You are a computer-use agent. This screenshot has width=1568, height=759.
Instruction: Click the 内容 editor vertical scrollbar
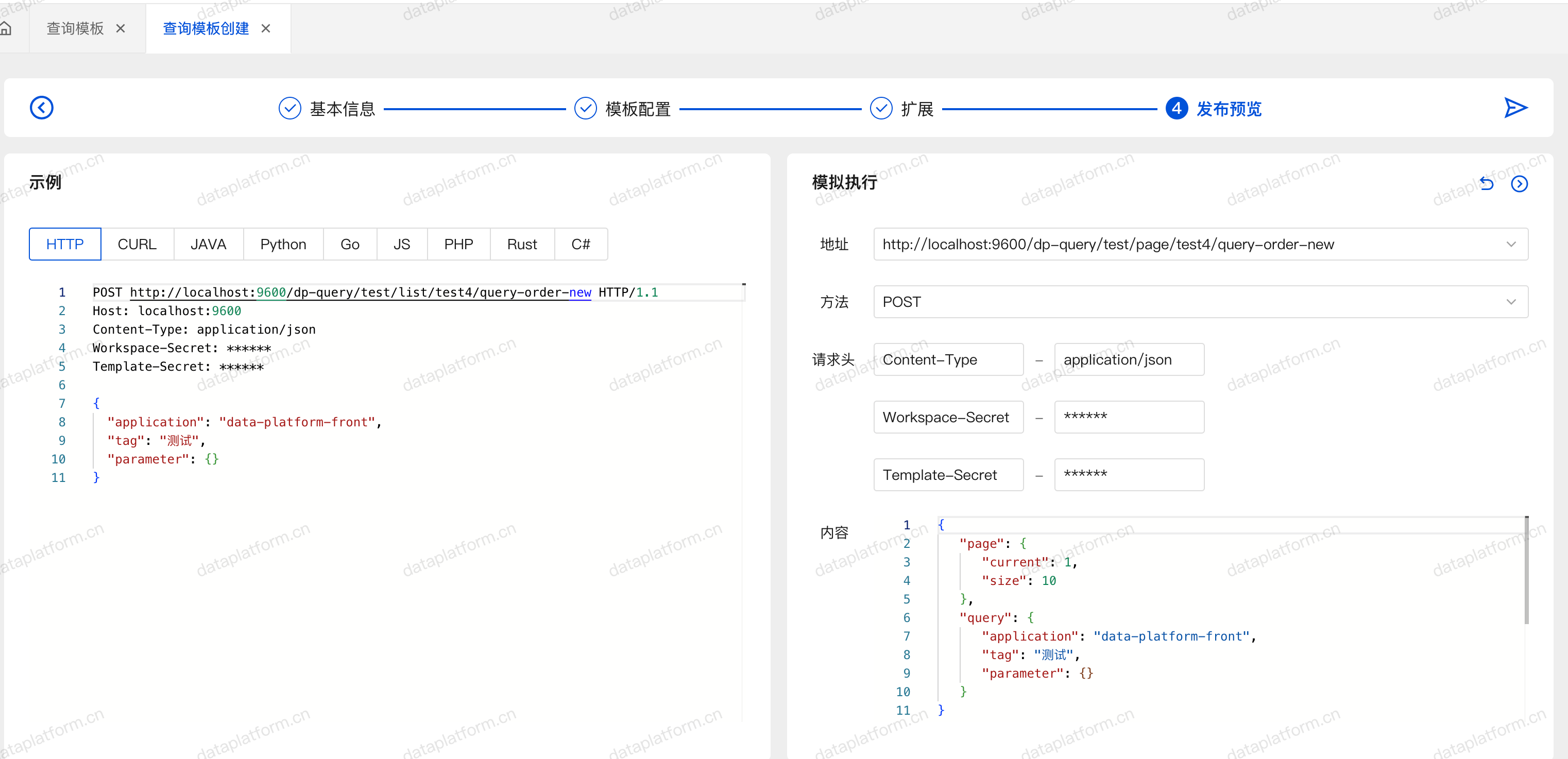[x=1526, y=570]
